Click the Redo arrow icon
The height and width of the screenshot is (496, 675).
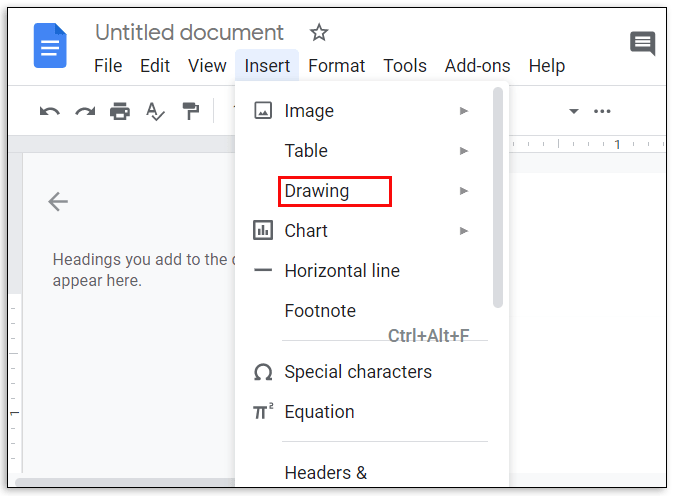[85, 111]
